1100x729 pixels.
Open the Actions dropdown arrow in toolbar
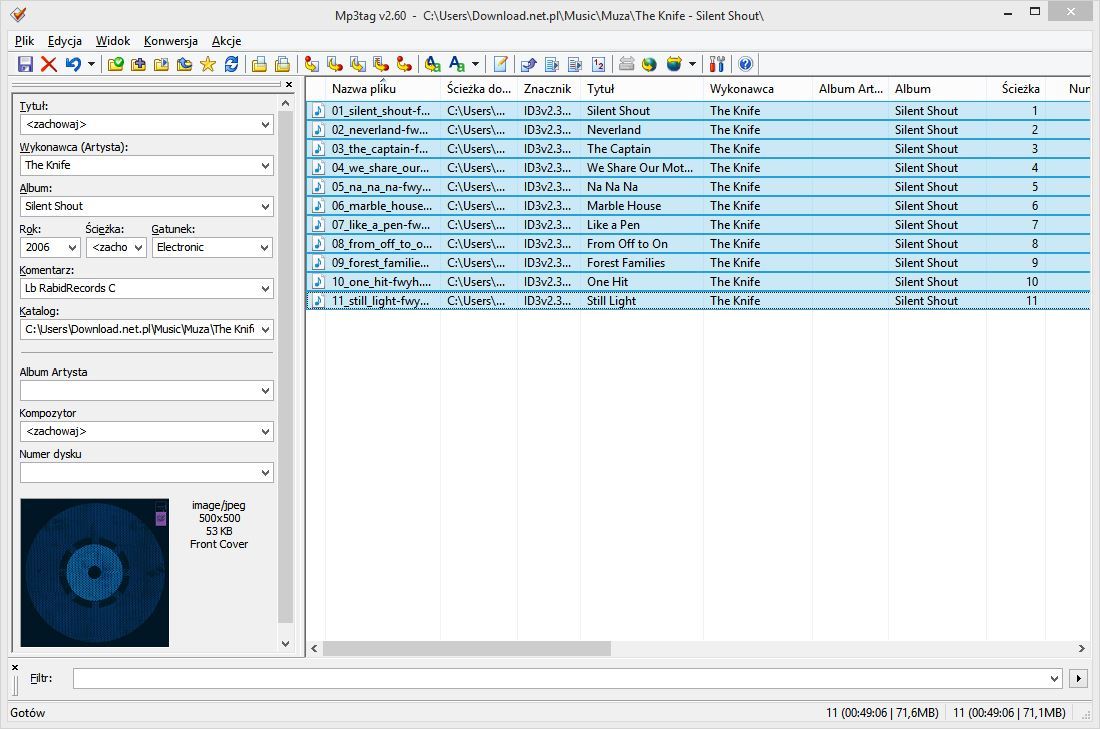click(476, 65)
